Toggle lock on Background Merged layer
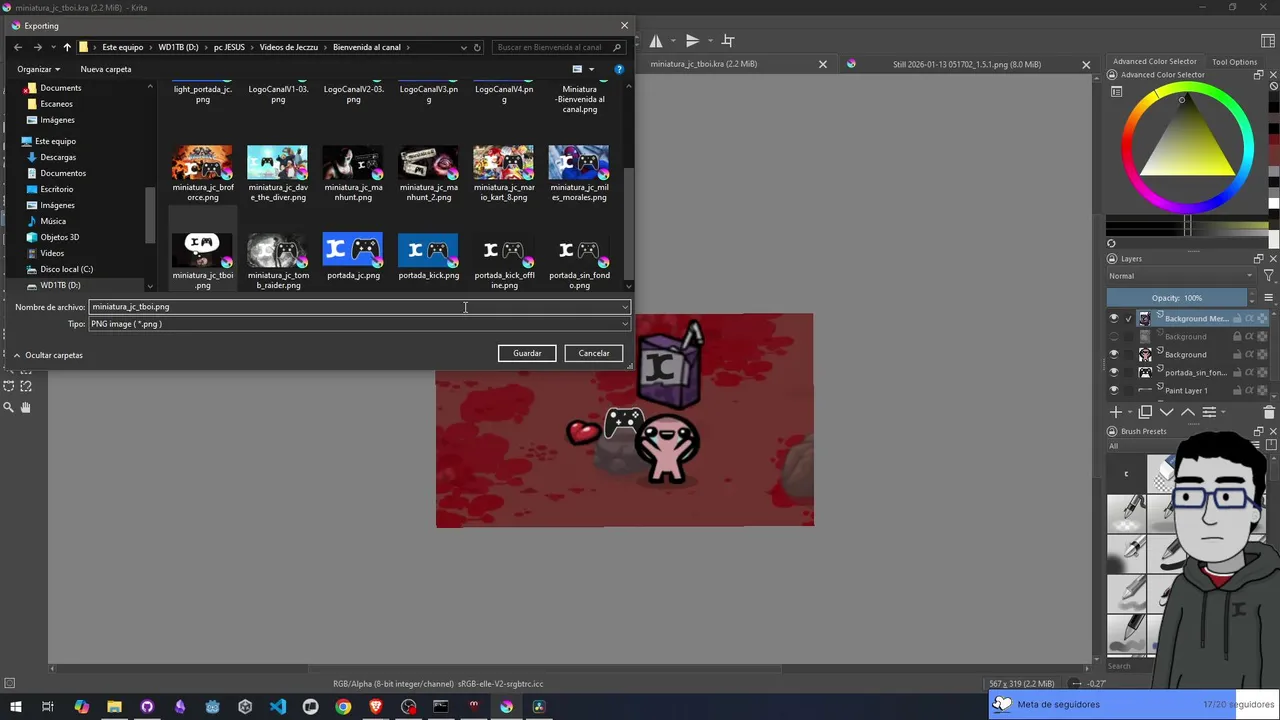 (1237, 318)
